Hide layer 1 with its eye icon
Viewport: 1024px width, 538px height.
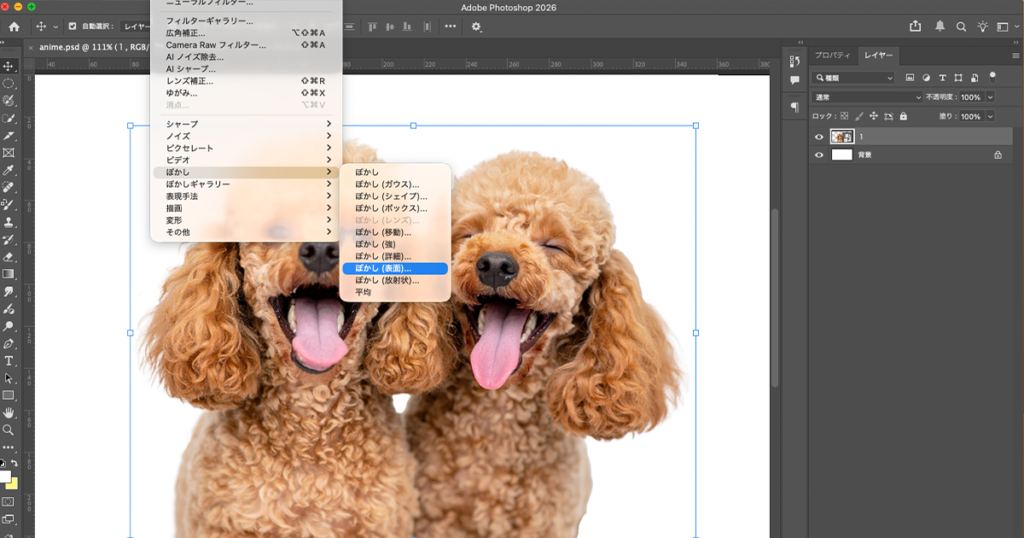point(819,136)
